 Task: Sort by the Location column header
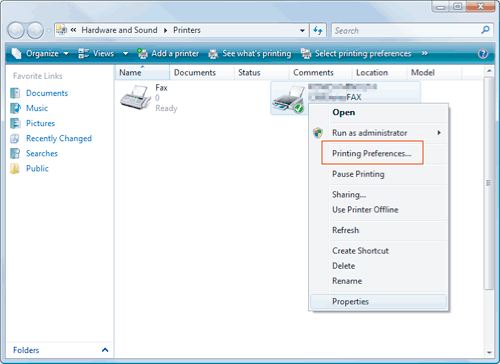380,72
